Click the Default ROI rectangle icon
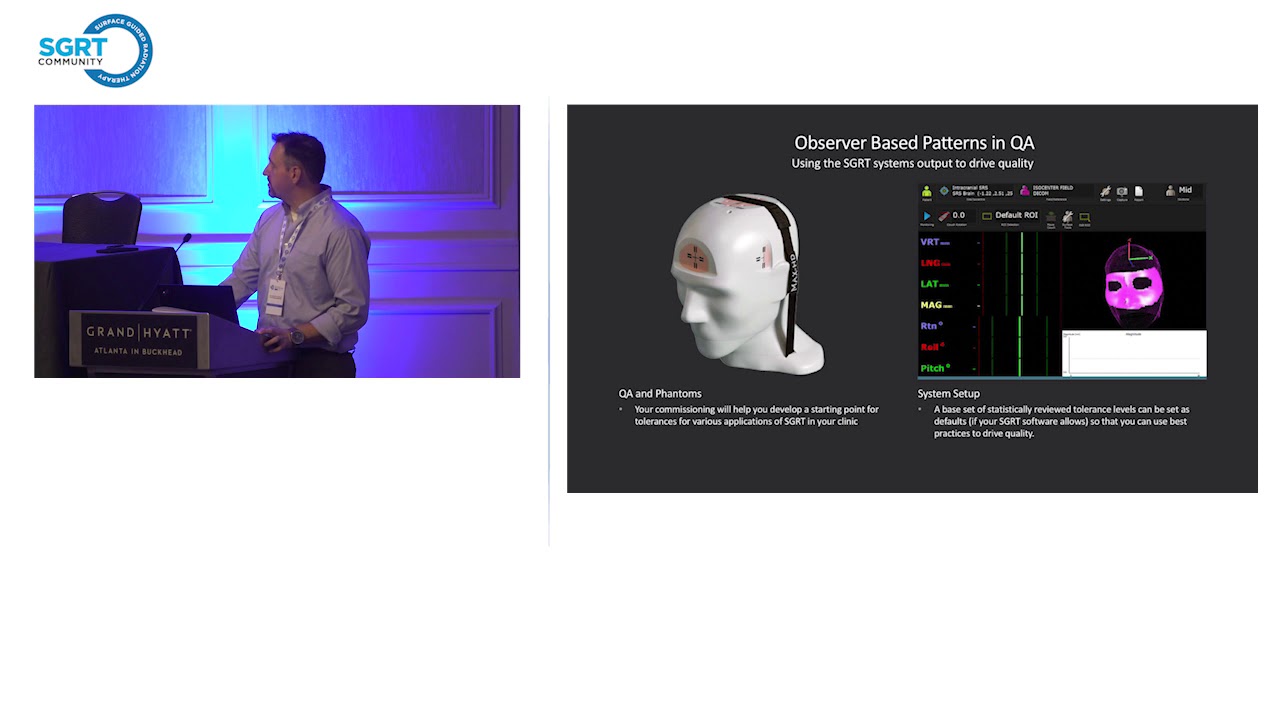 click(987, 216)
